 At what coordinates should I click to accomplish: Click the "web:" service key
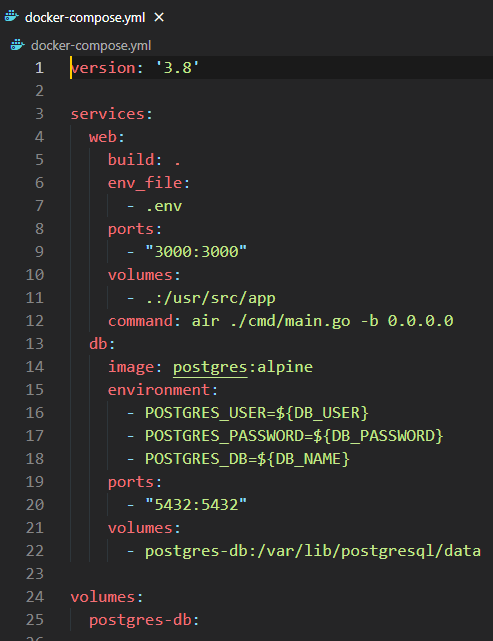pos(107,137)
